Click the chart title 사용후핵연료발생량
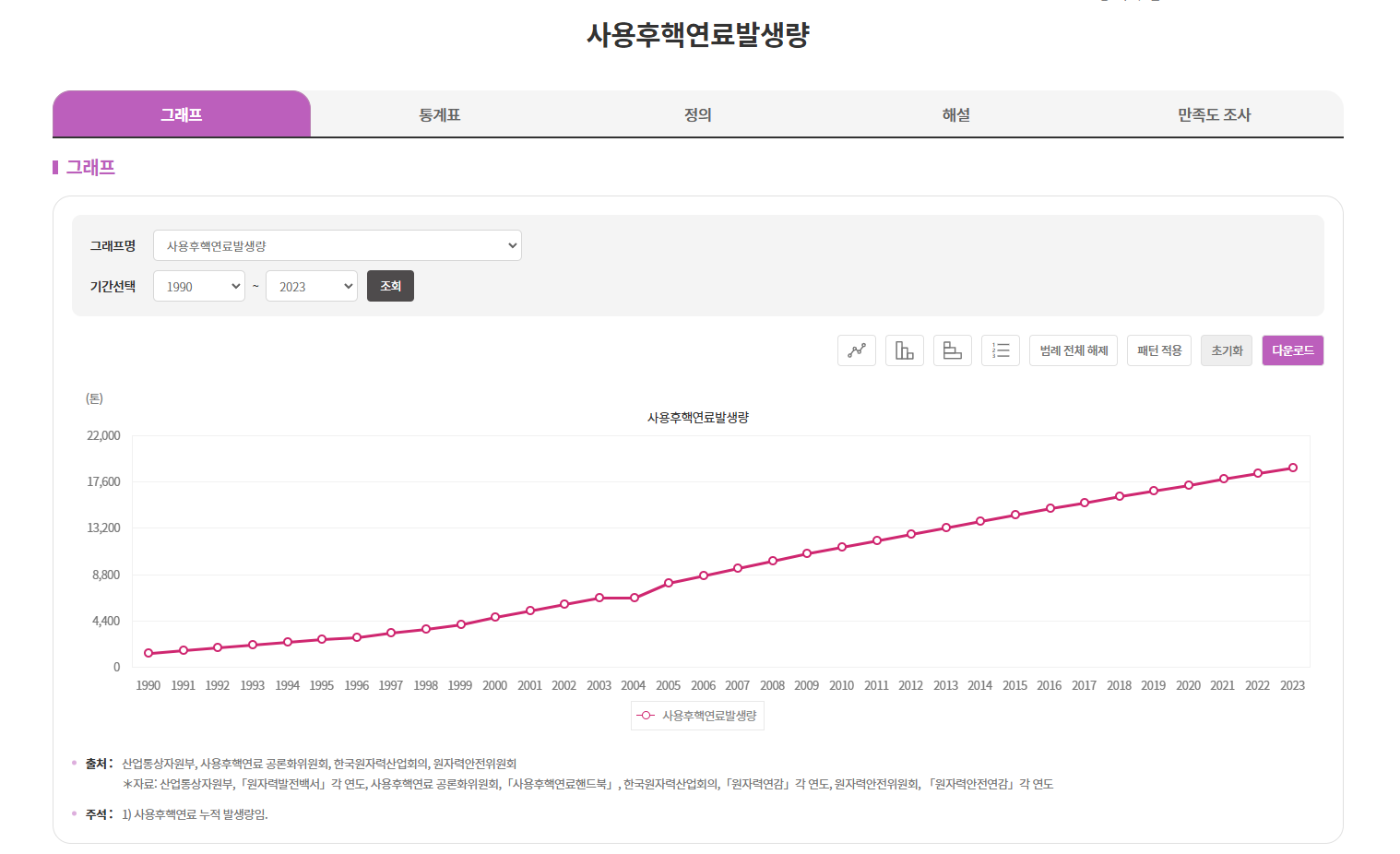Image resolution: width=1400 pixels, height=854 pixels. coord(698,418)
